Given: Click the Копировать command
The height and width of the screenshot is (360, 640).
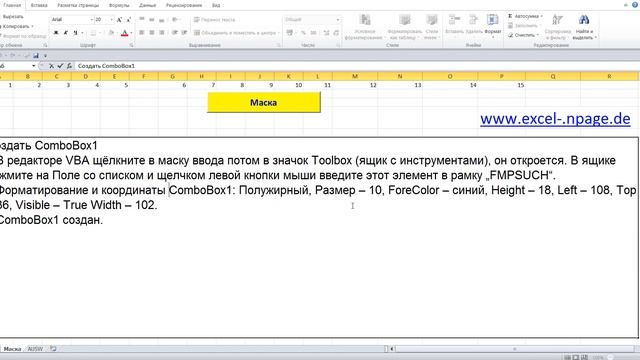Looking at the screenshot, I should (x=16, y=26).
